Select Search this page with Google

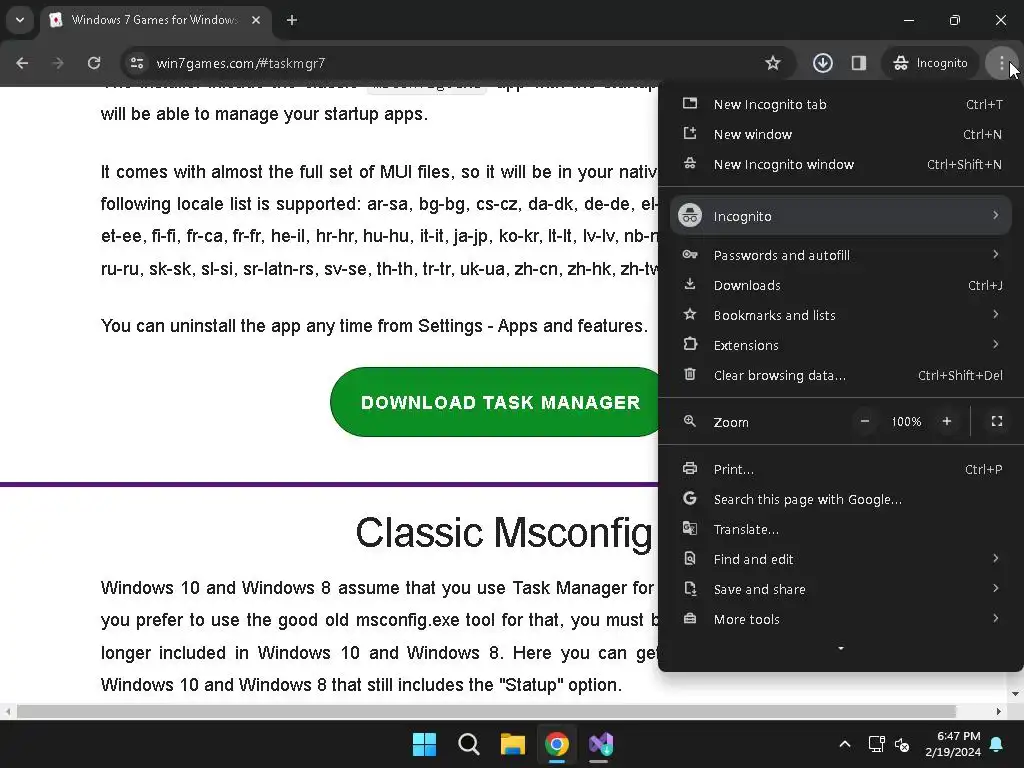841,500
